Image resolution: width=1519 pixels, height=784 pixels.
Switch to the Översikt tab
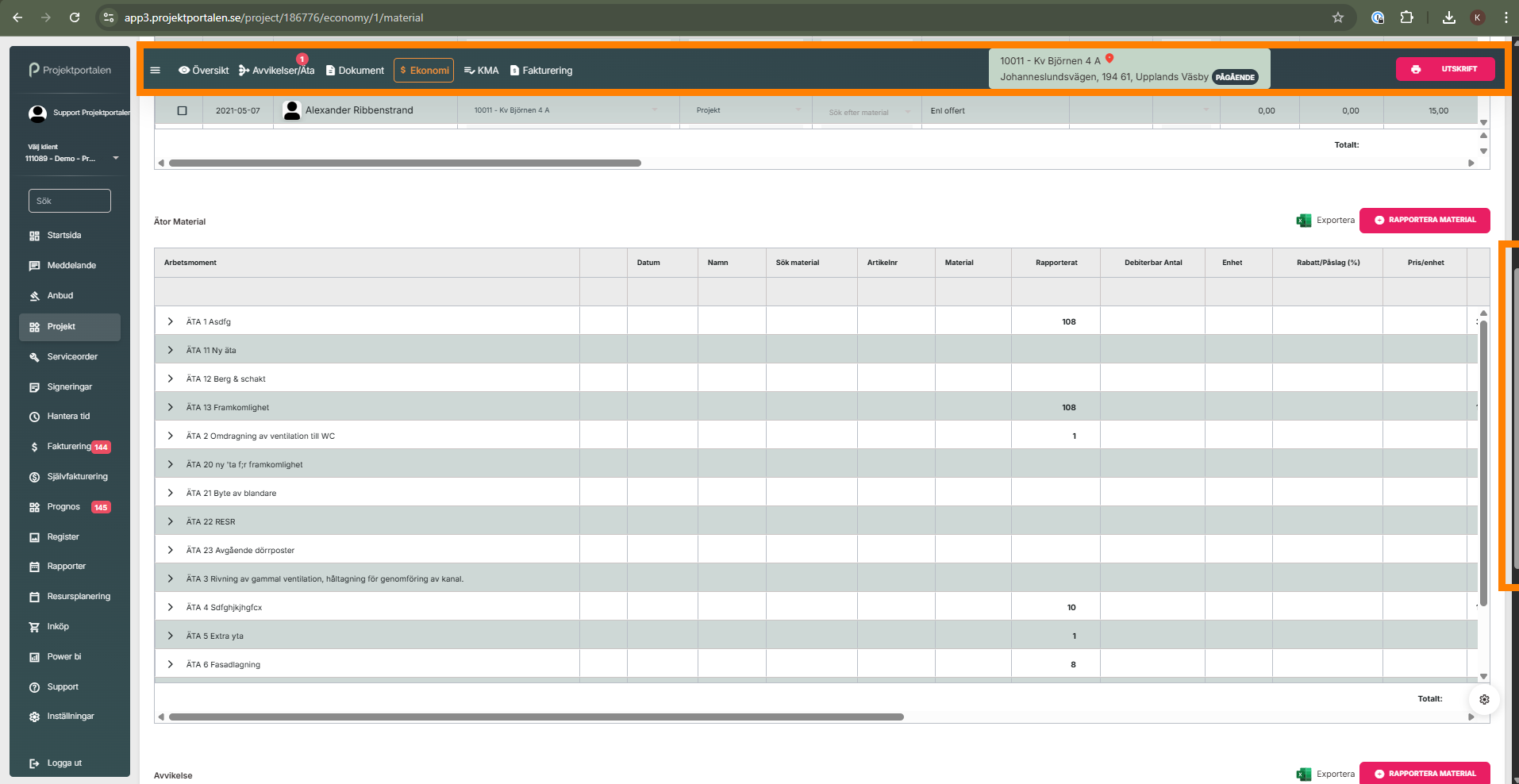coord(204,71)
